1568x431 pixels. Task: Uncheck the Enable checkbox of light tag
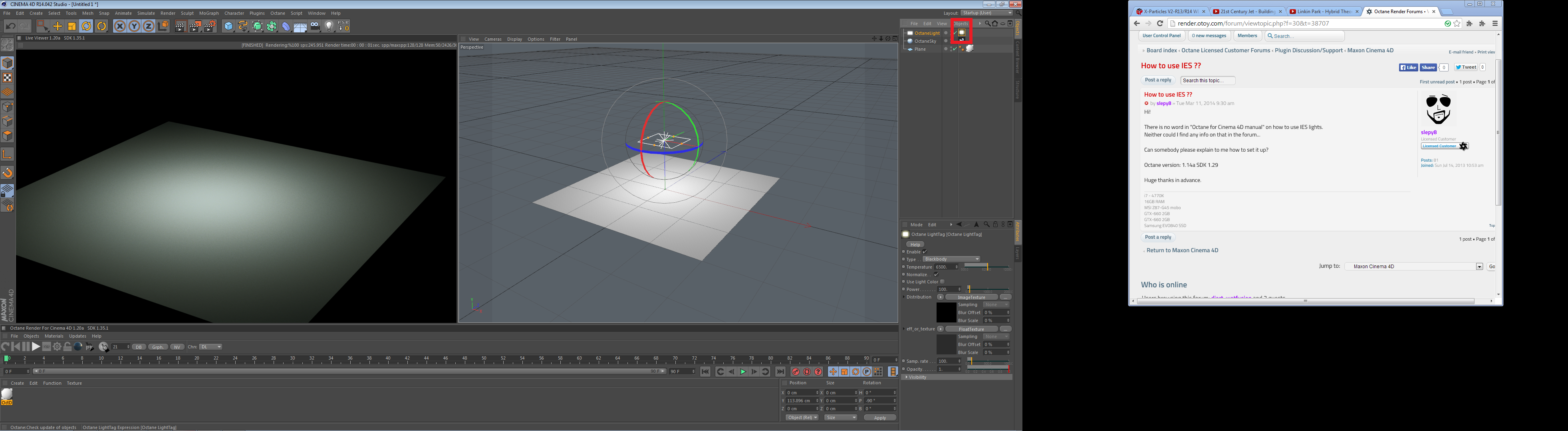tap(925, 252)
